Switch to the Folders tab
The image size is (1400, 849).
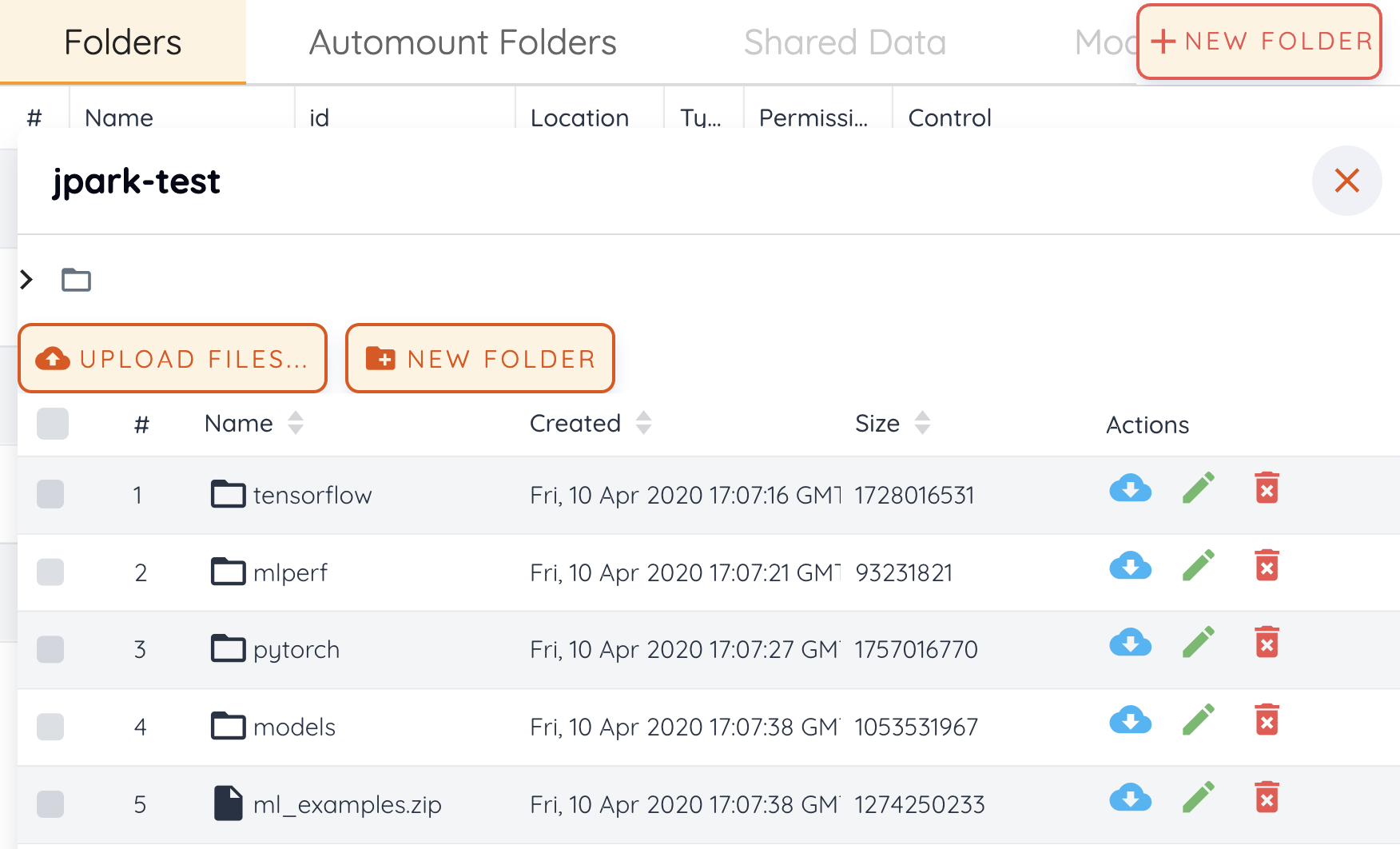pyautogui.click(x=123, y=42)
